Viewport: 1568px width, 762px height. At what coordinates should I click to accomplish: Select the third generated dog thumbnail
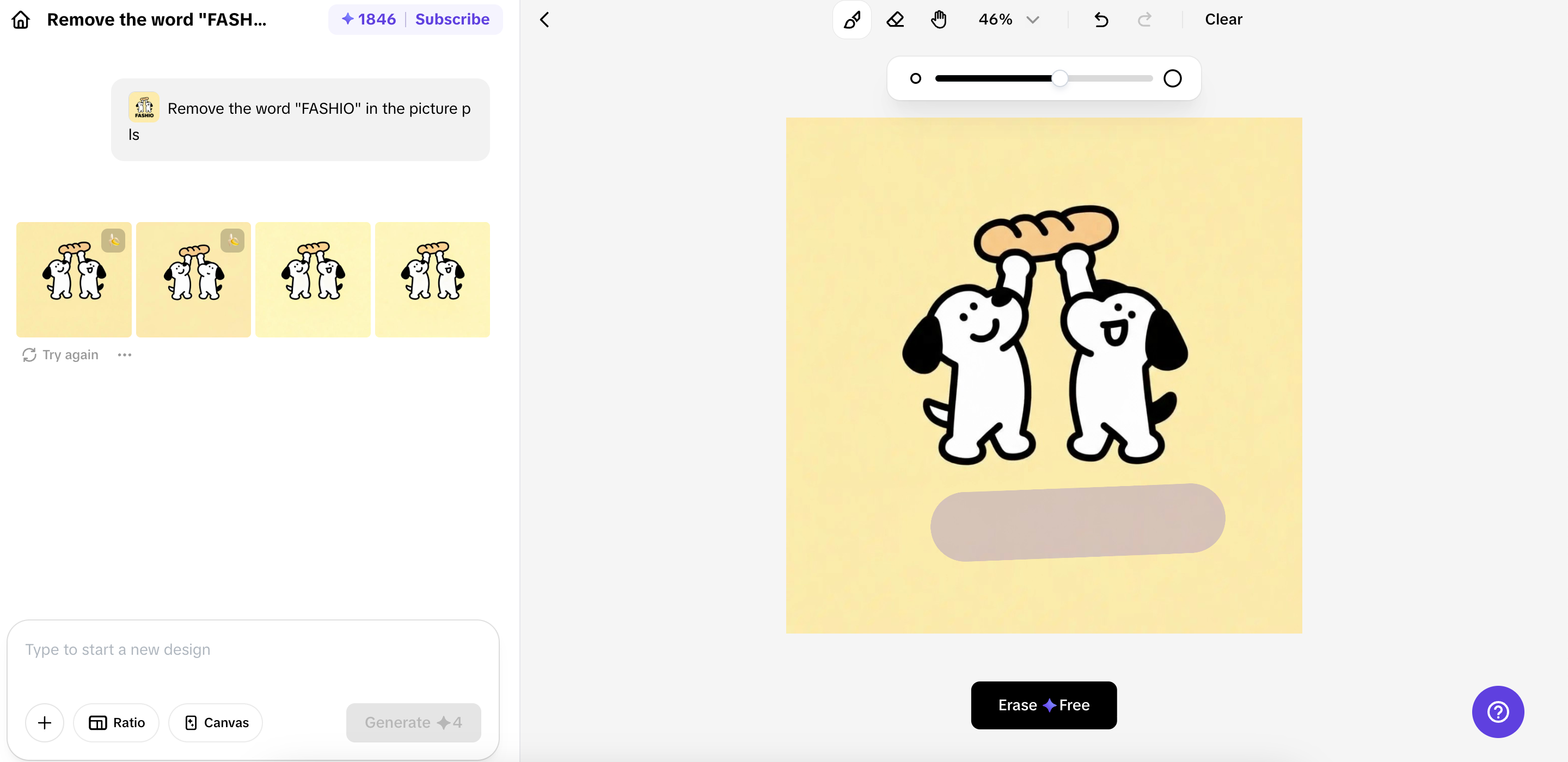click(313, 279)
